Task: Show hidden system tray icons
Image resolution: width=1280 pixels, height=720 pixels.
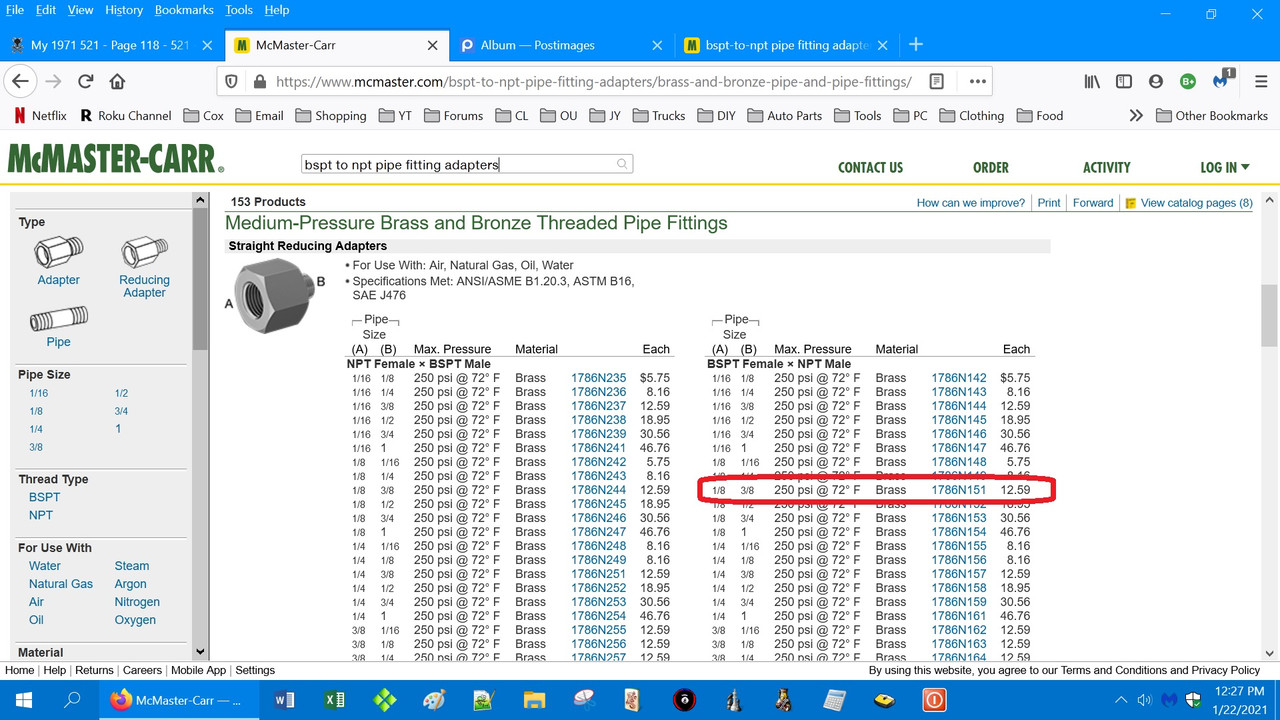Action: coord(1121,700)
